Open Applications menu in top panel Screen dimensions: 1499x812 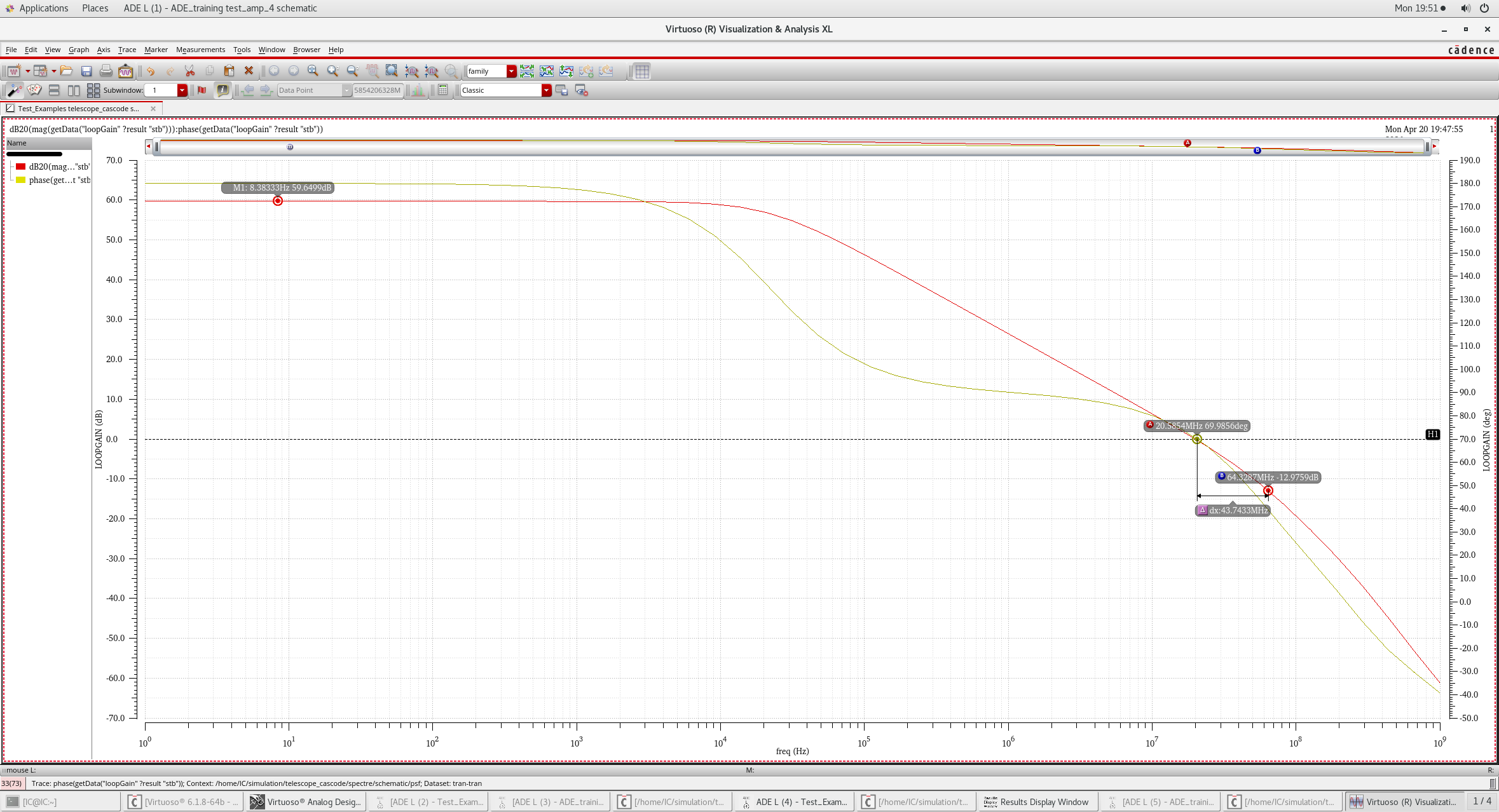point(37,8)
